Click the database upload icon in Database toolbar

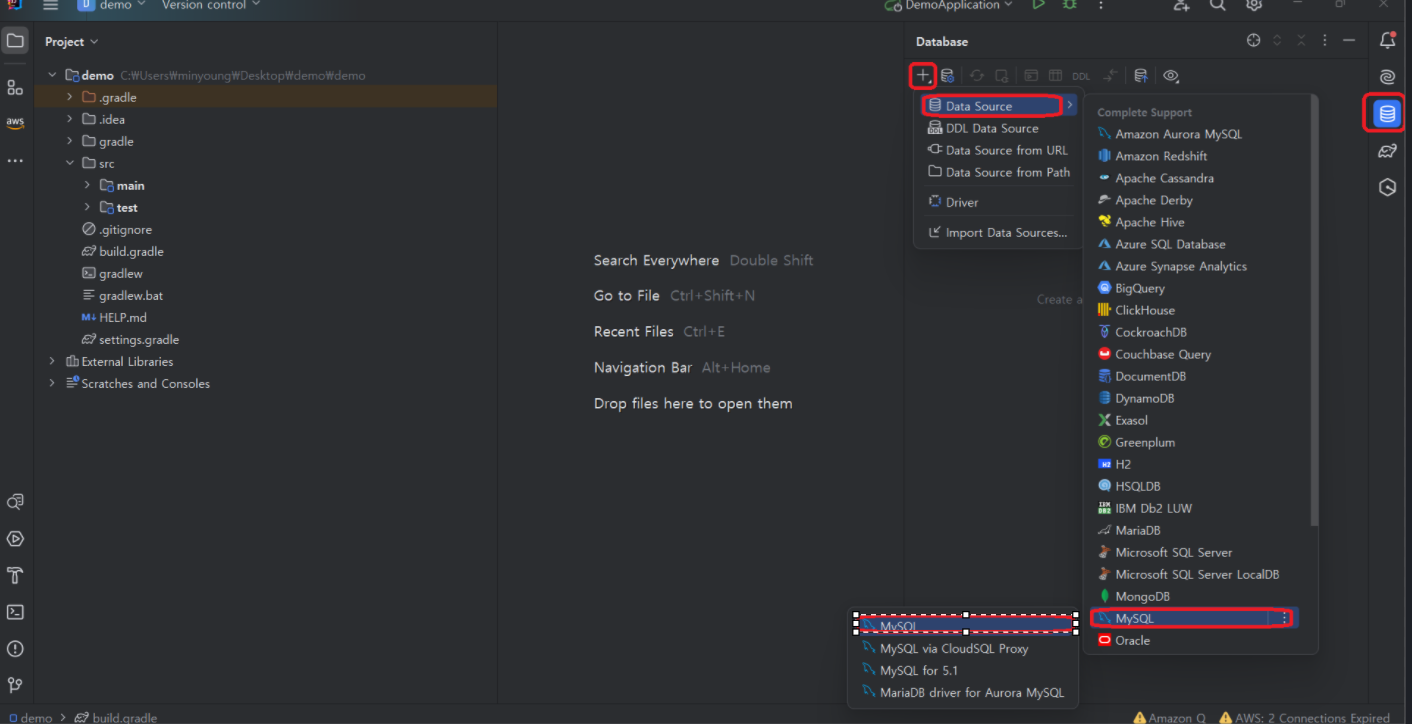coord(1140,76)
